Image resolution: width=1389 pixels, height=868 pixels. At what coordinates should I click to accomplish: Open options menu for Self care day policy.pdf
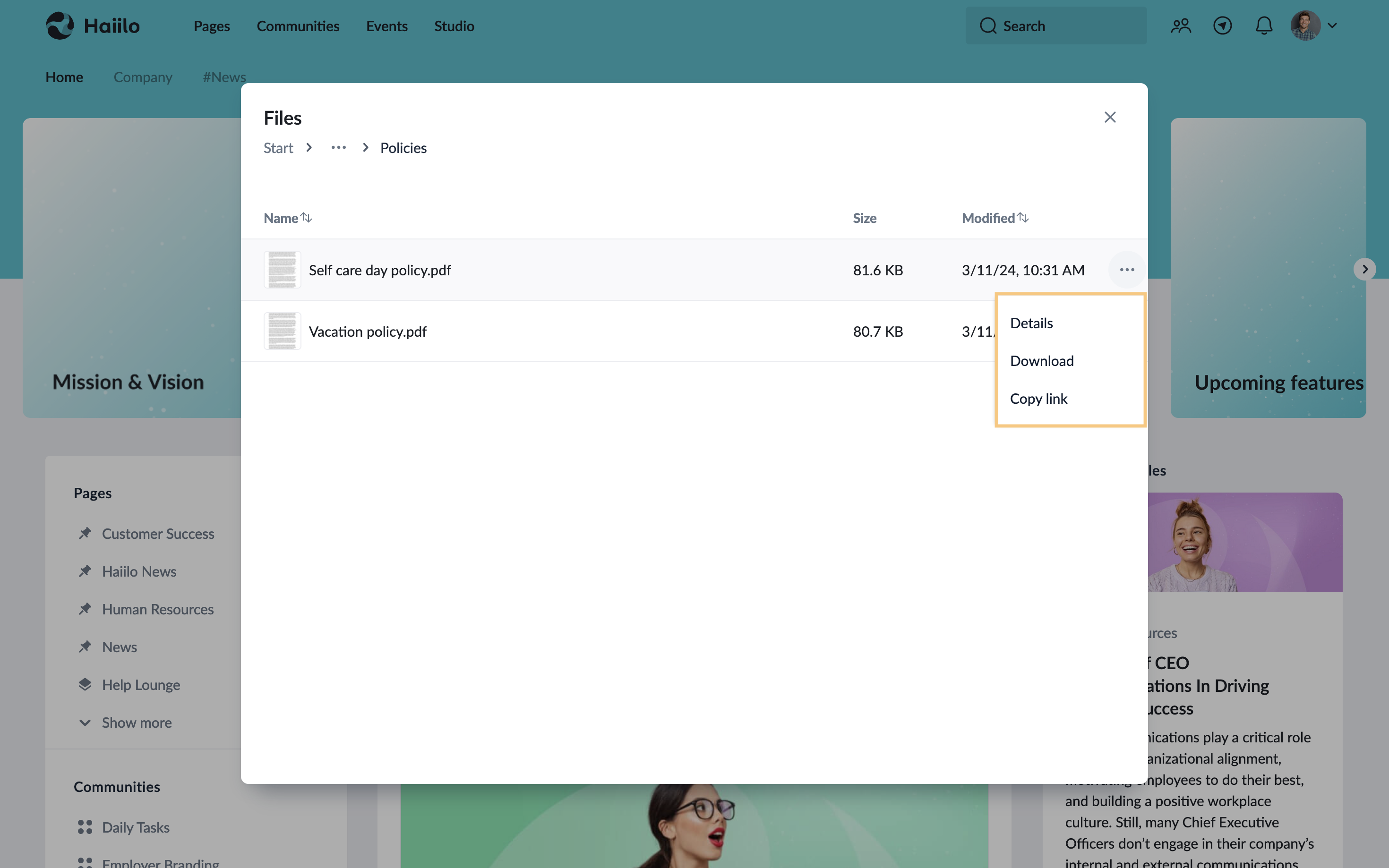[x=1127, y=270]
